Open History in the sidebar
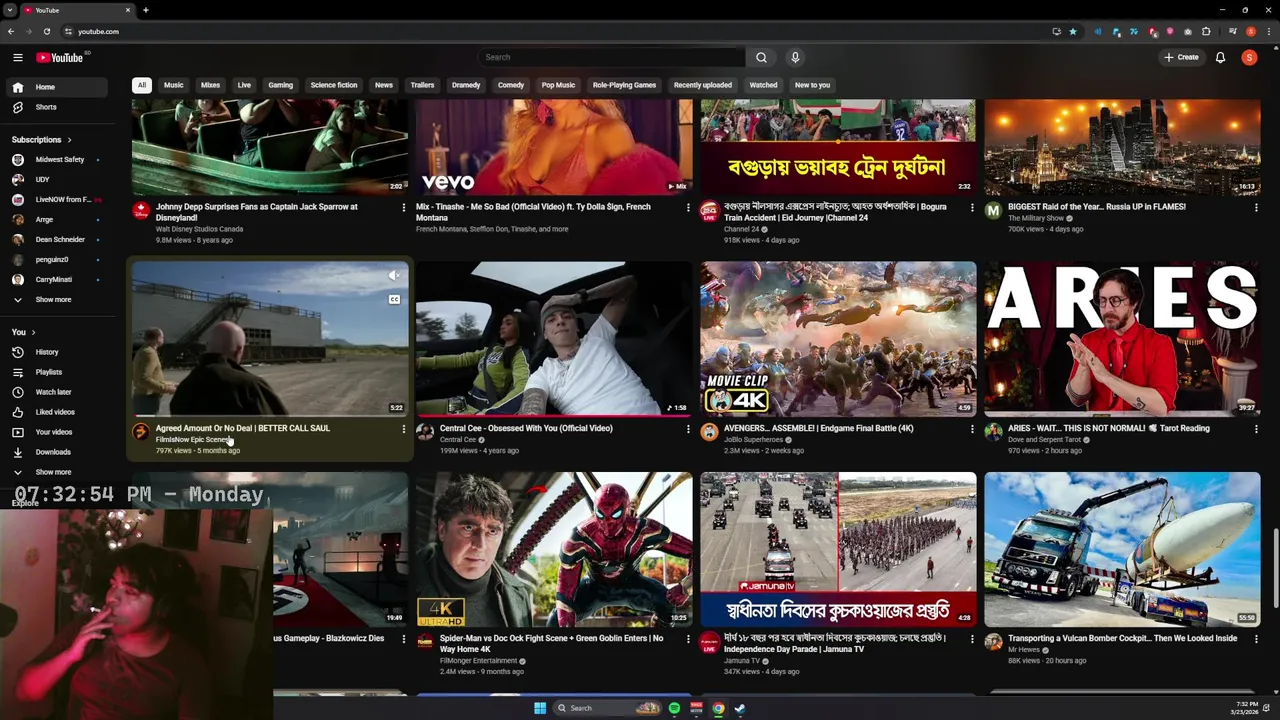Screen dimensions: 1280x720 click(x=58, y=352)
